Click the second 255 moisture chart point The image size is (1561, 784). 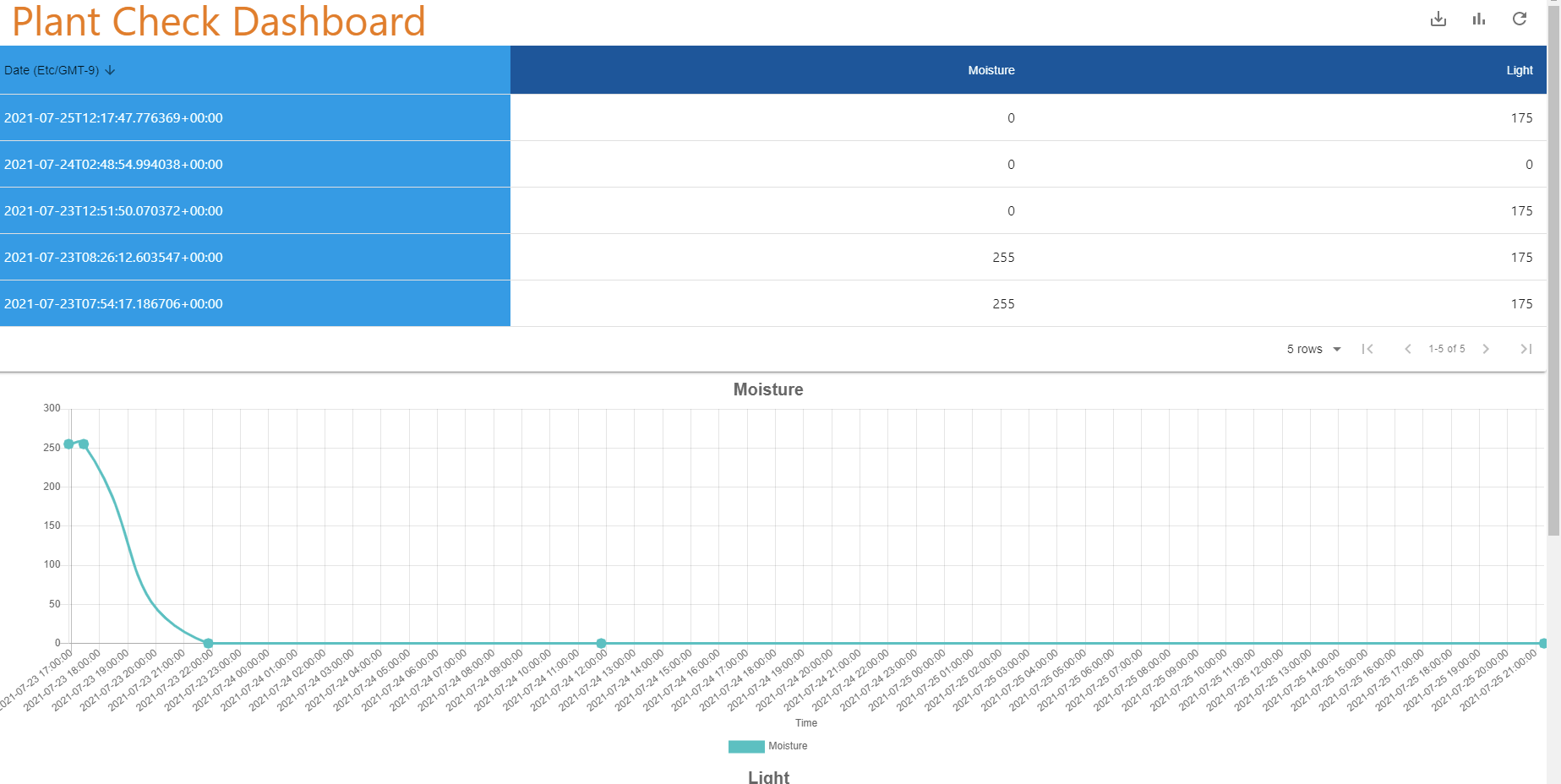[84, 444]
